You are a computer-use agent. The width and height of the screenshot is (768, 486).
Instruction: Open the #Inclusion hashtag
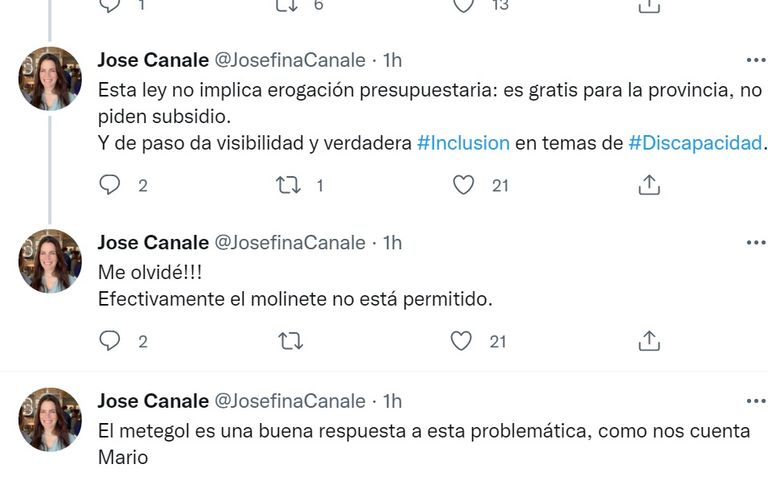tap(463, 143)
